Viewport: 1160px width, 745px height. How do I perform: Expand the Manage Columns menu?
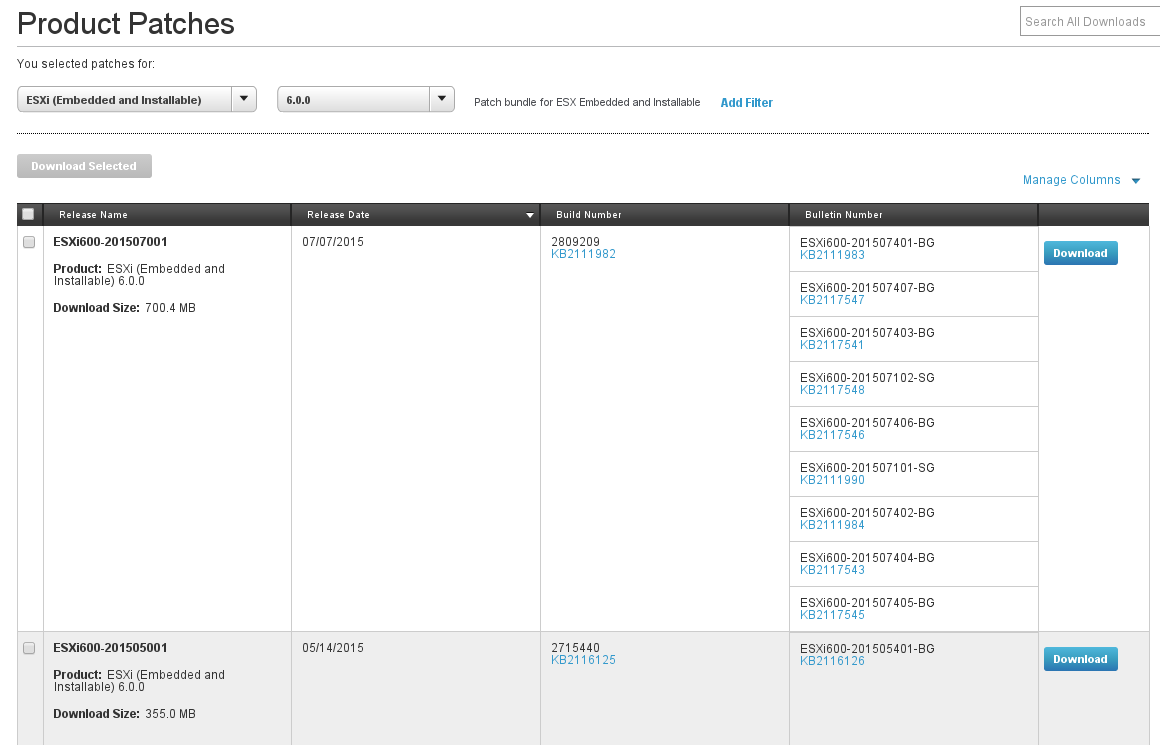coord(1082,180)
